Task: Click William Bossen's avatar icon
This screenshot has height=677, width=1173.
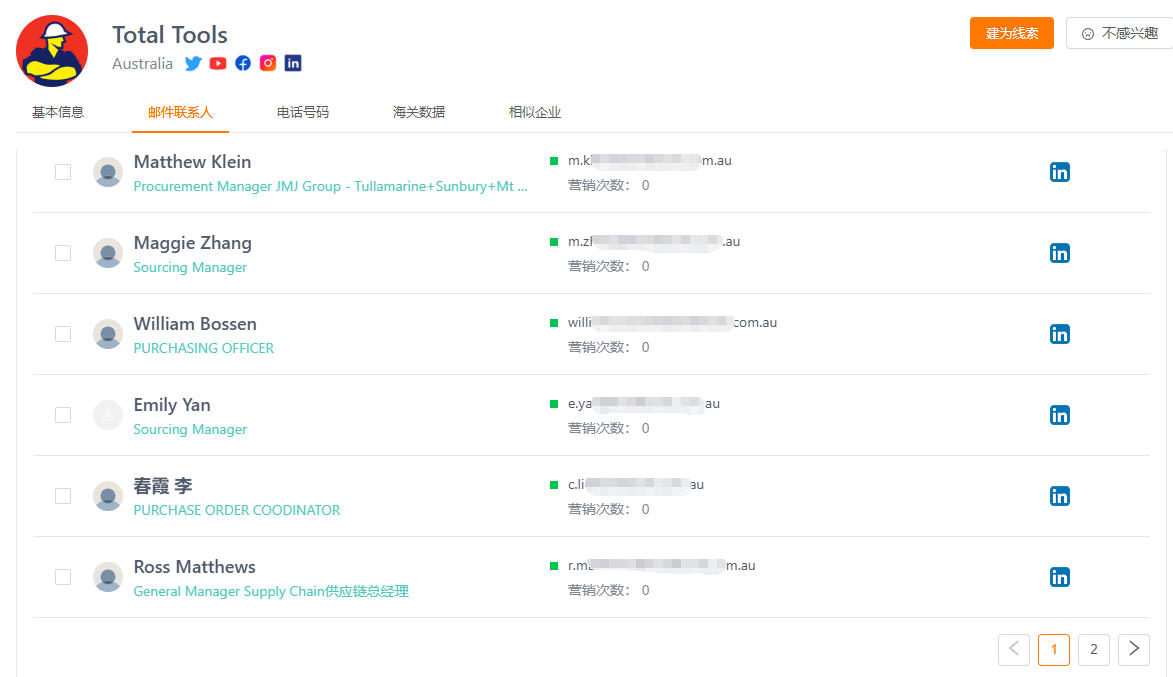Action: (108, 334)
